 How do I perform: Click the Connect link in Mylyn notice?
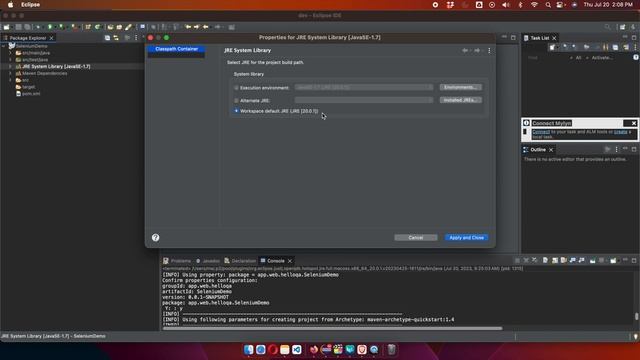(541, 132)
